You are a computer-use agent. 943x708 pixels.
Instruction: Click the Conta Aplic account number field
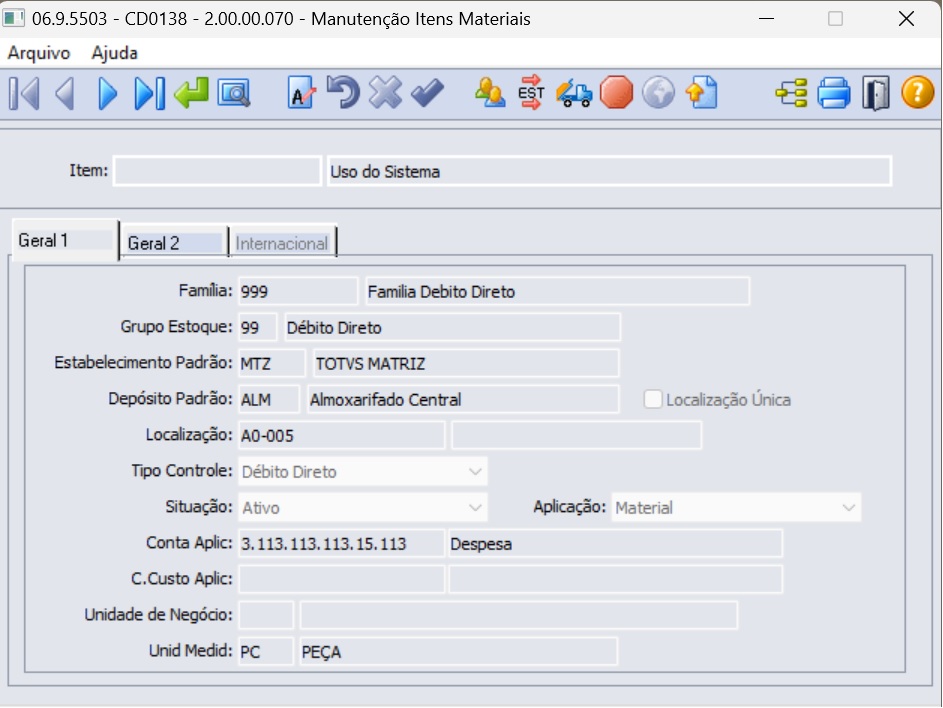pos(342,544)
